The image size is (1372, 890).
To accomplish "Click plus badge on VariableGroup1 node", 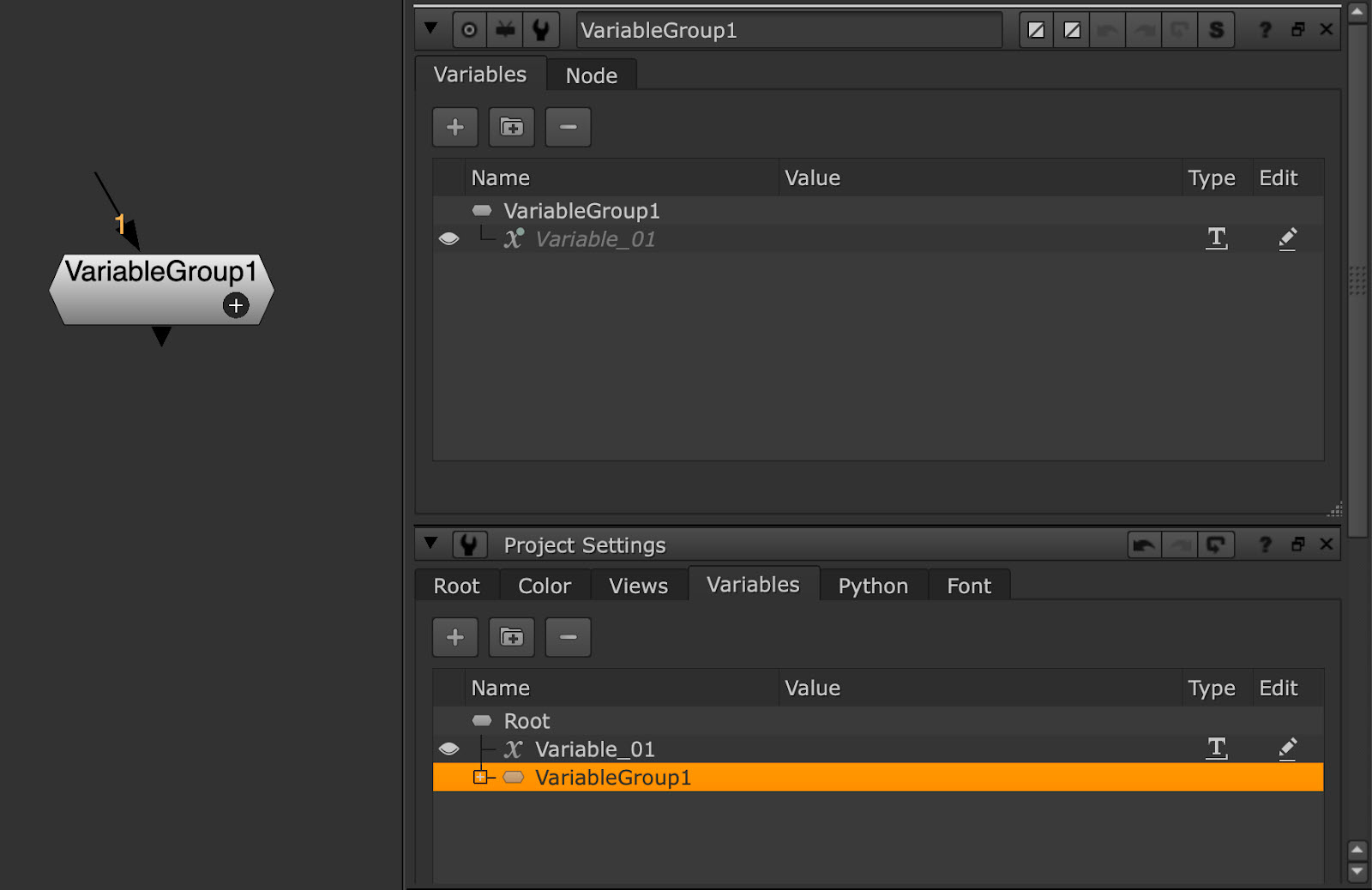I will tap(236, 305).
